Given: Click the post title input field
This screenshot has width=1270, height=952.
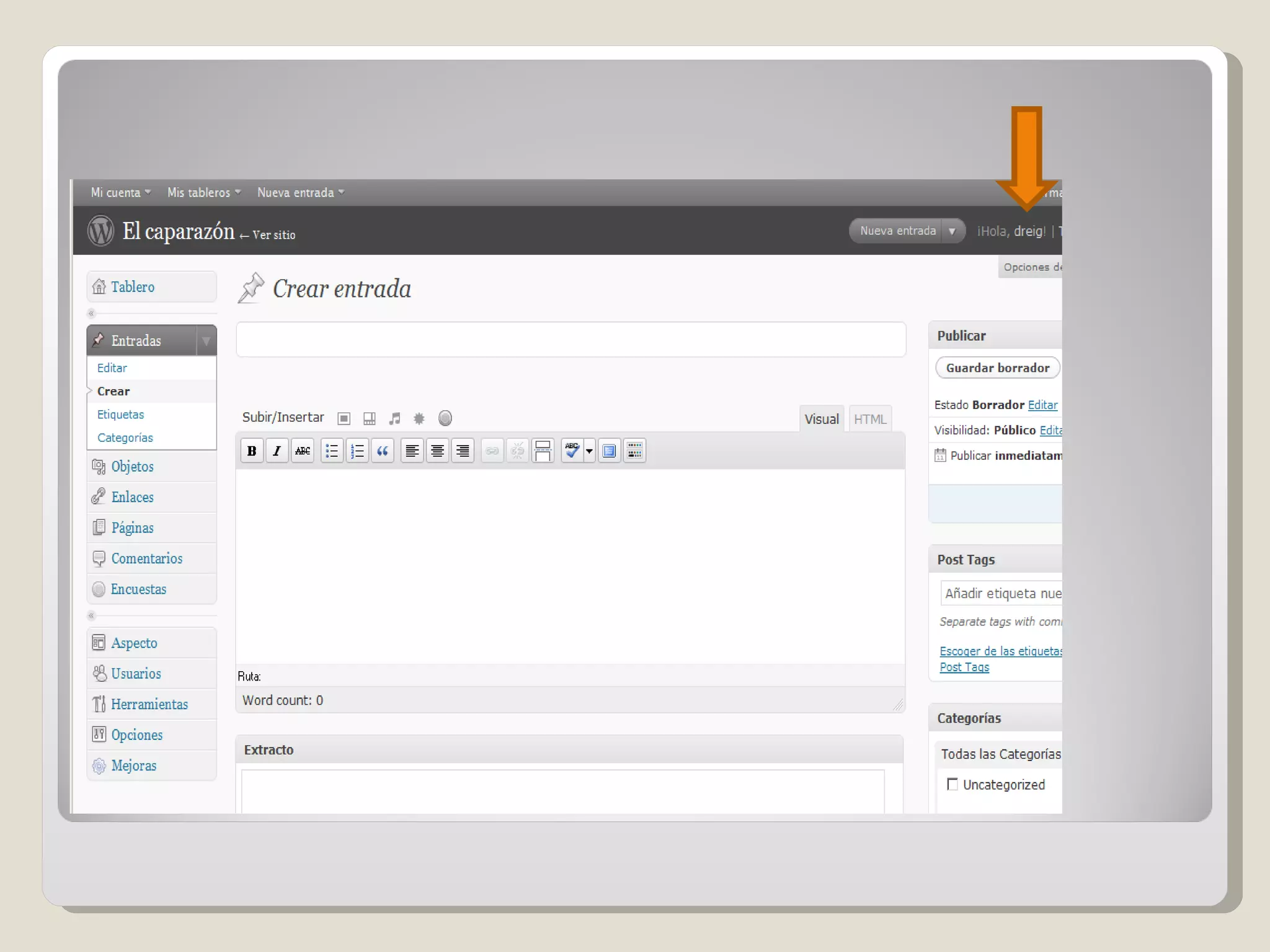Looking at the screenshot, I should [571, 340].
